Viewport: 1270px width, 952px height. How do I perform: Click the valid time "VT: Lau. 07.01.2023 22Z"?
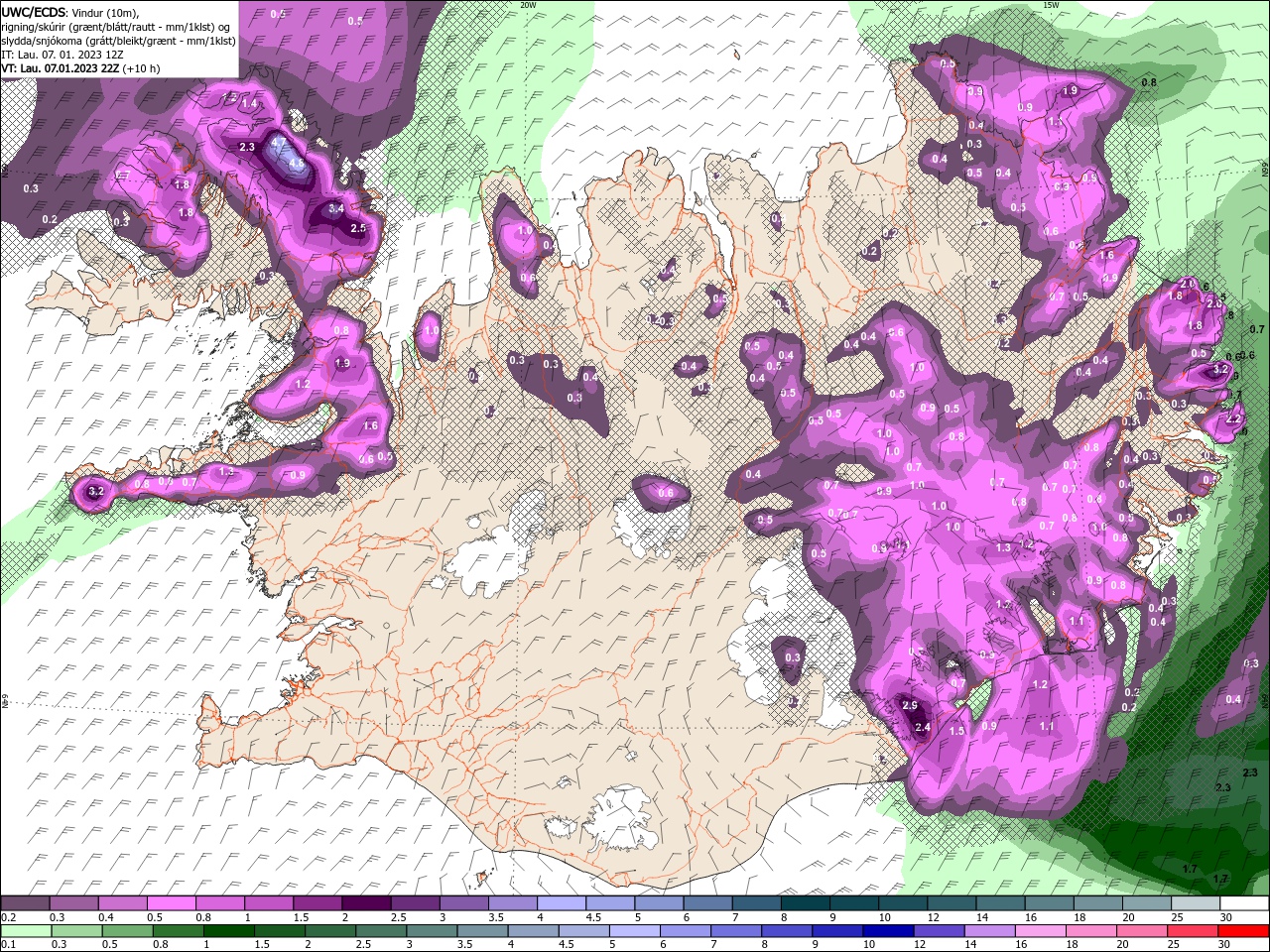pyautogui.click(x=61, y=68)
